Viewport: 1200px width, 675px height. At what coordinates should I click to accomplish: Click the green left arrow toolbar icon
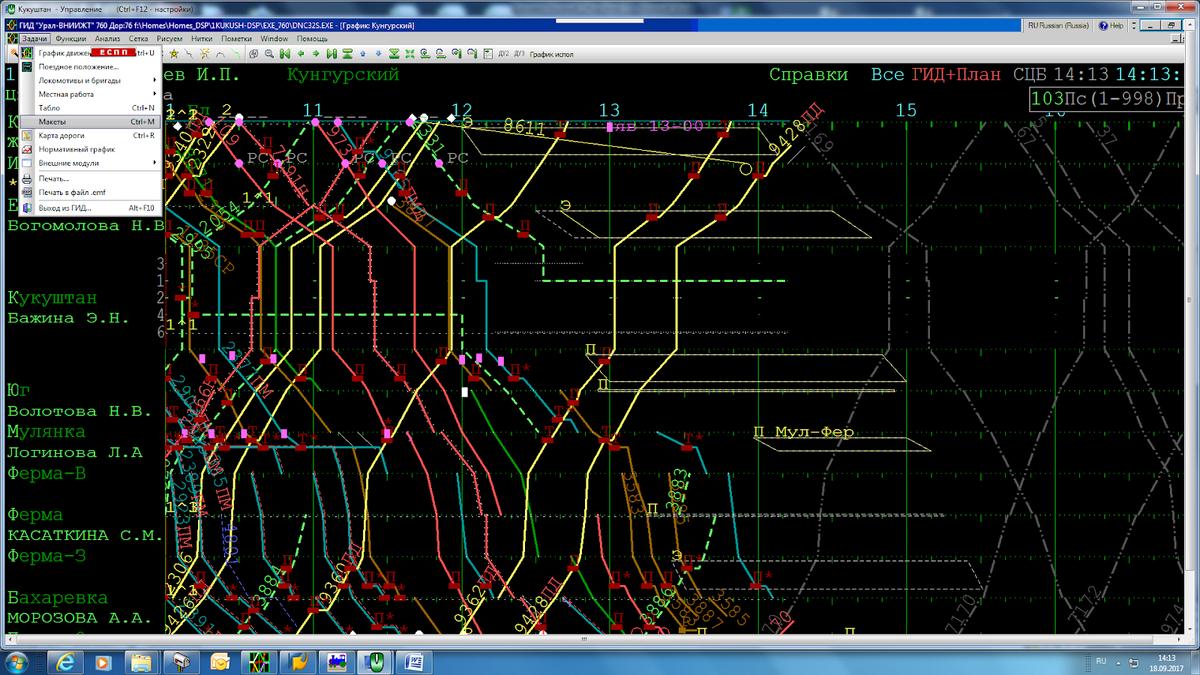300,53
